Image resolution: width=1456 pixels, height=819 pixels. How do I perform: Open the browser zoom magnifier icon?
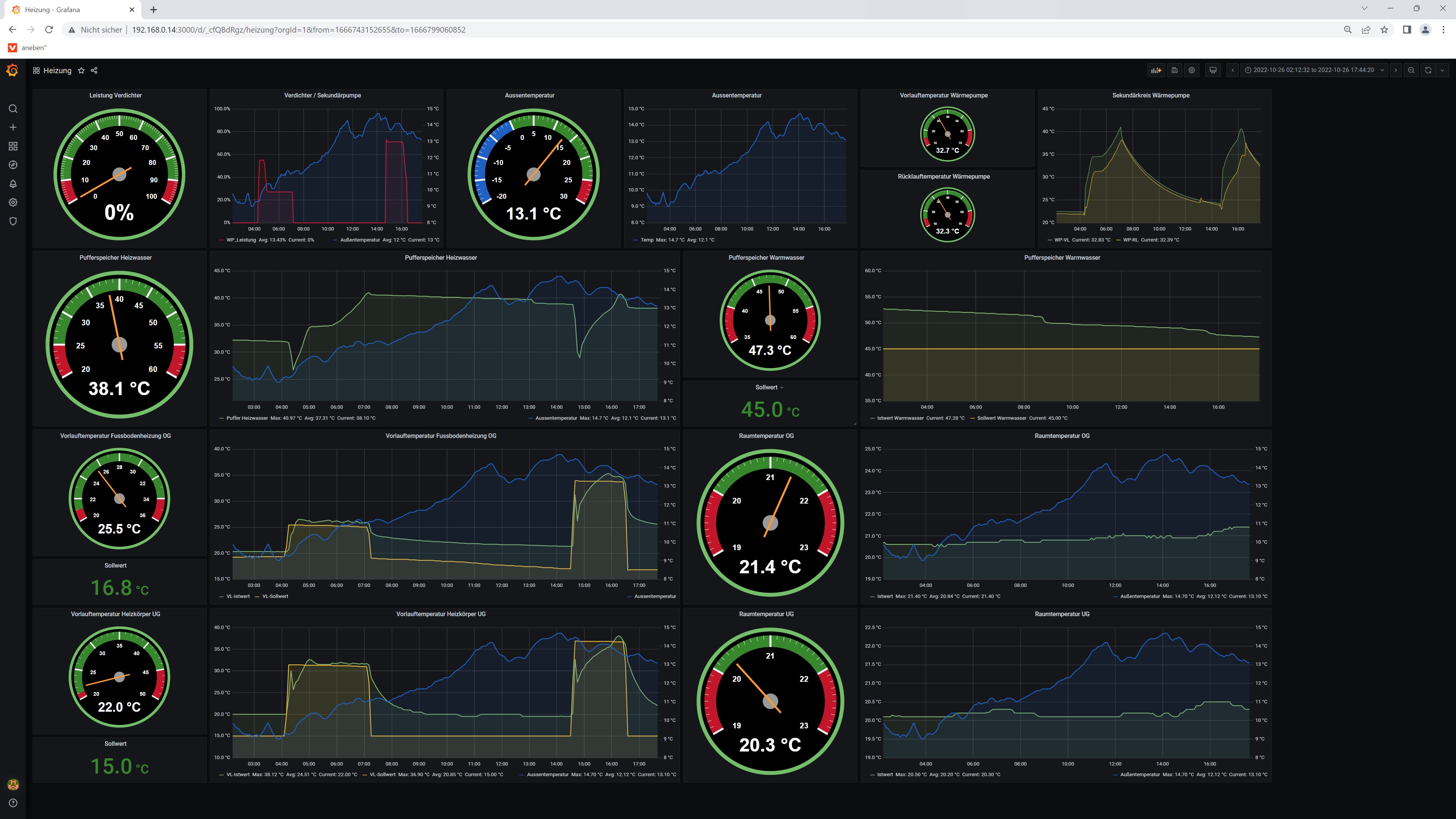click(1348, 30)
